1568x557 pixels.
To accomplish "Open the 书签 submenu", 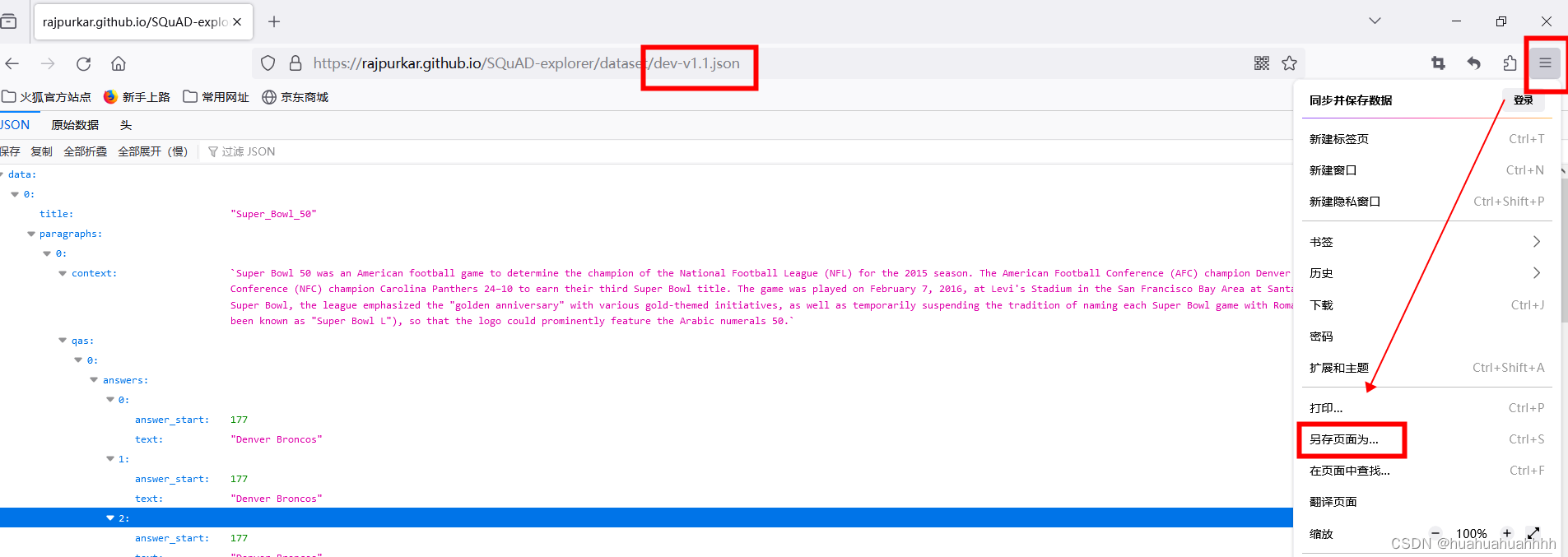I will pyautogui.click(x=1426, y=242).
